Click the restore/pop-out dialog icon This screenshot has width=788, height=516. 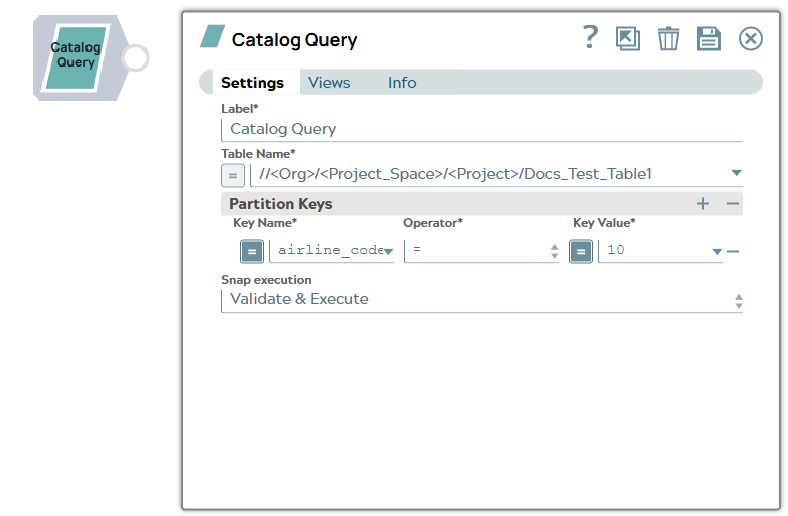tap(628, 39)
